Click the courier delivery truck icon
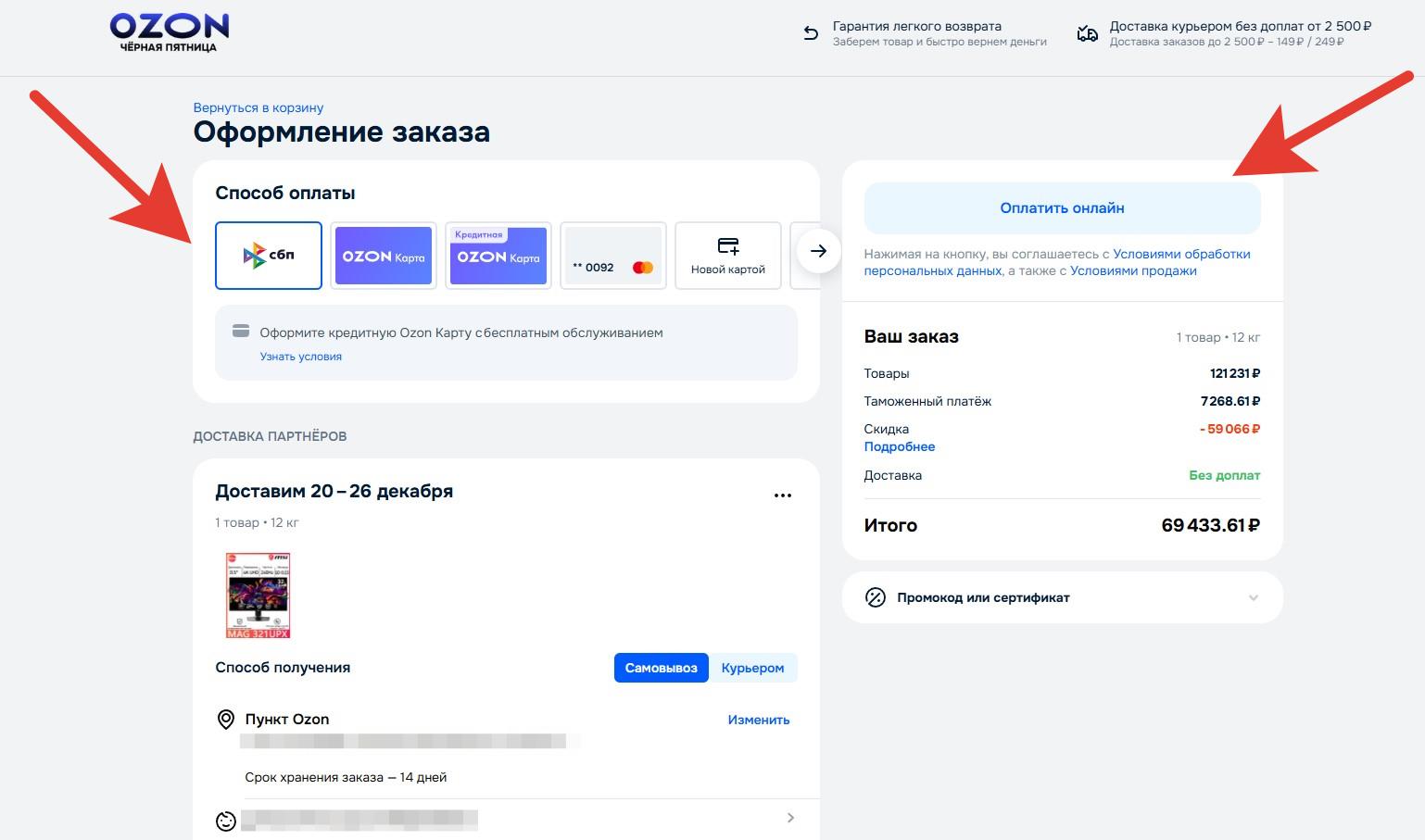 pos(1087,34)
